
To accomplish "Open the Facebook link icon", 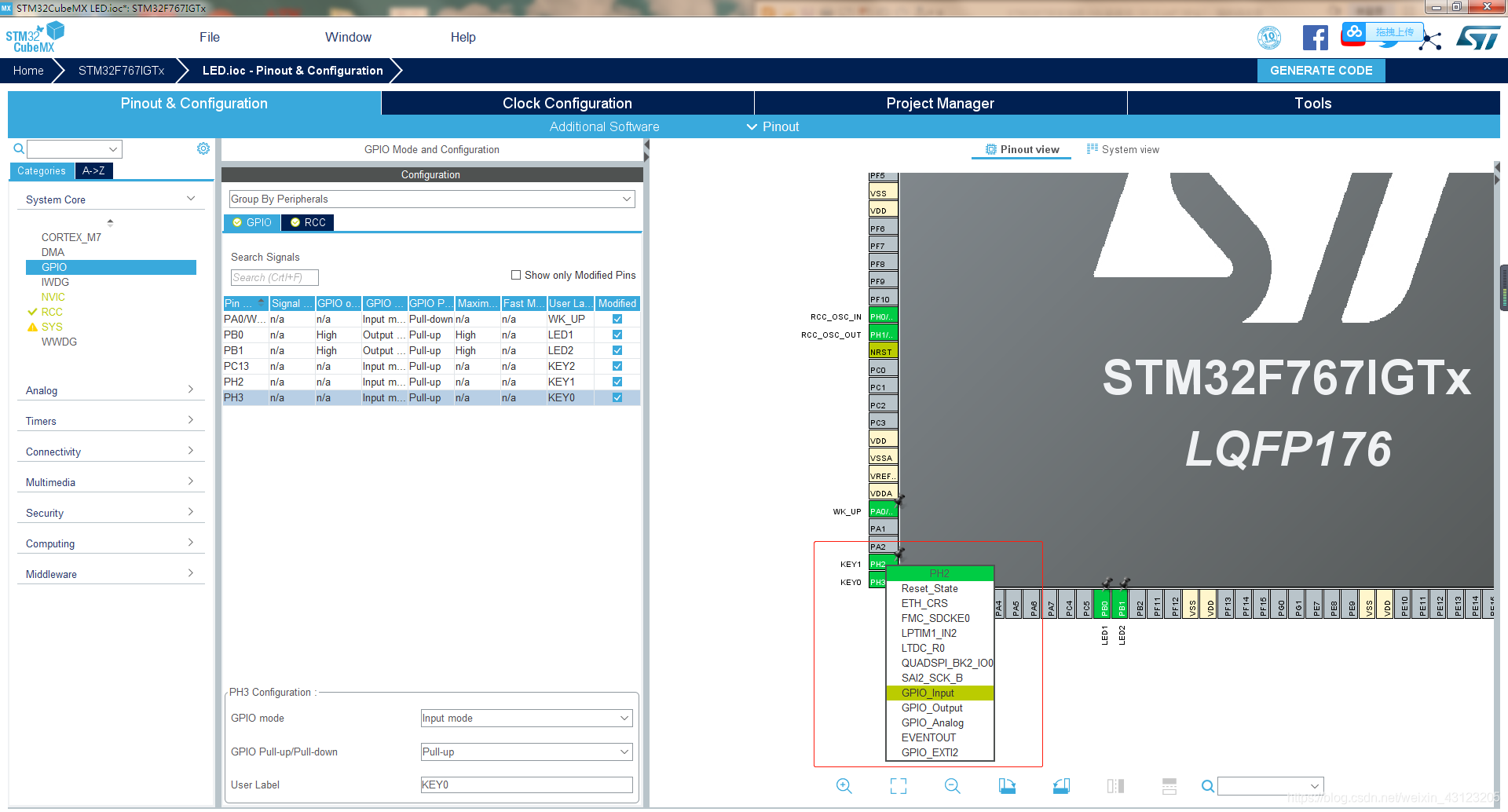I will (1316, 38).
